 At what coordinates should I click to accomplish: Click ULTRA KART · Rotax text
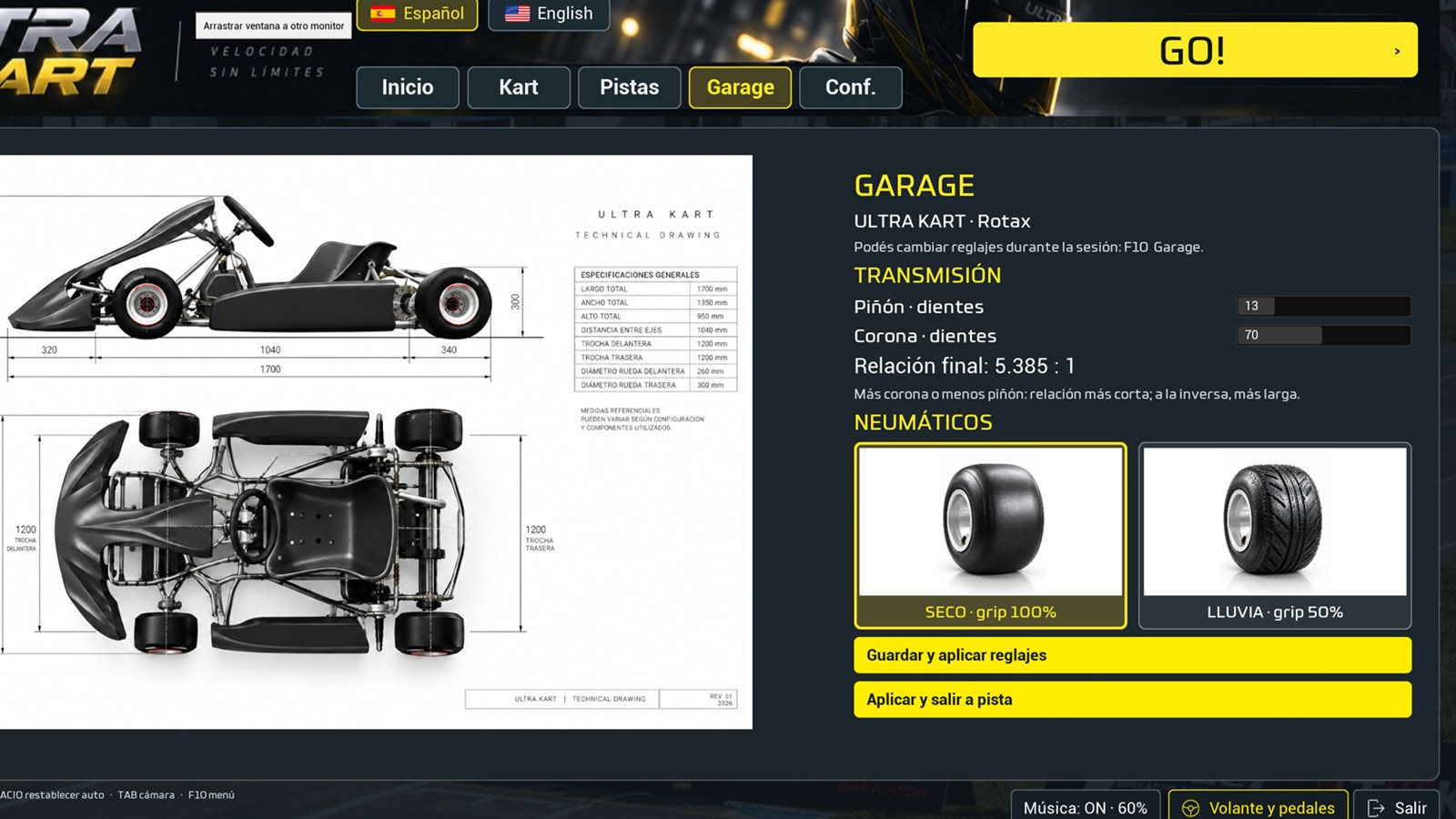click(942, 221)
